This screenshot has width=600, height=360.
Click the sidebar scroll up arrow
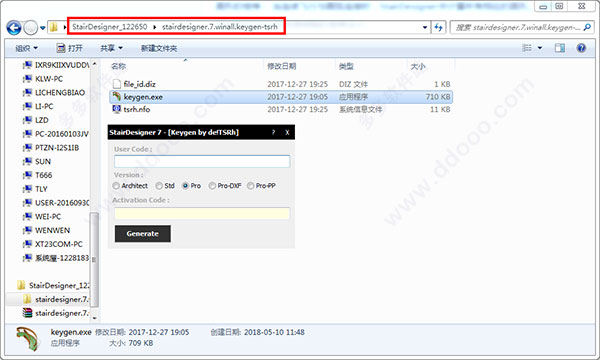pos(94,64)
